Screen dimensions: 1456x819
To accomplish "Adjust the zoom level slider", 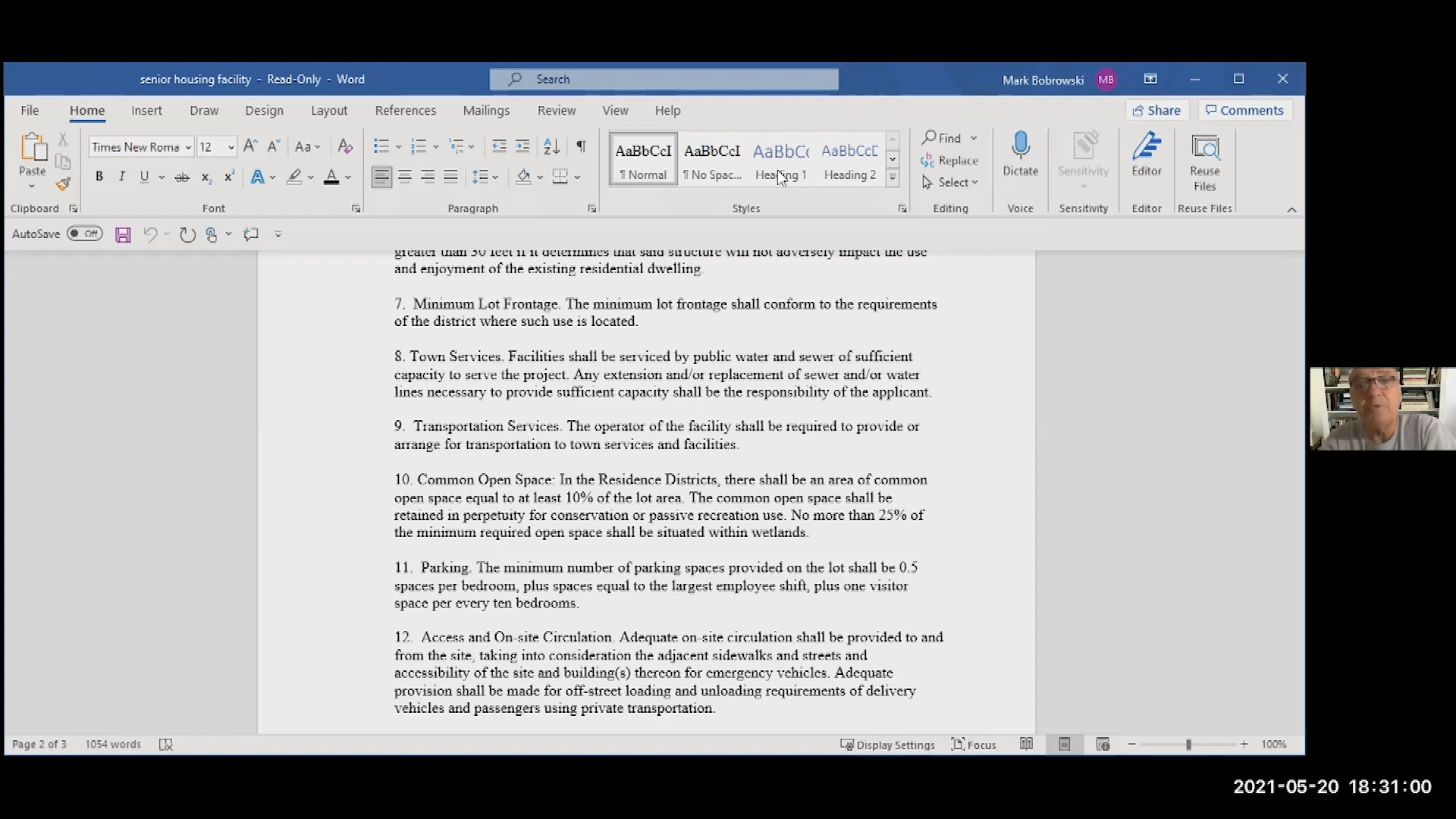I will coord(1188,745).
